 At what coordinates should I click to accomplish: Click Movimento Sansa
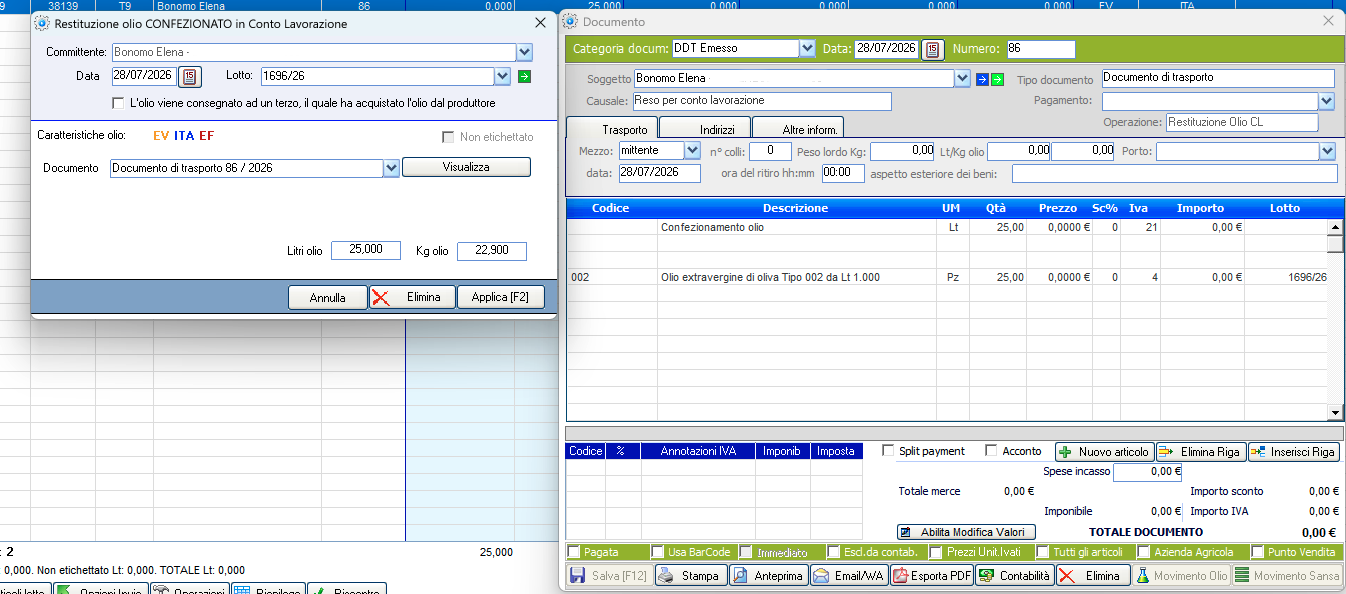tap(1285, 576)
